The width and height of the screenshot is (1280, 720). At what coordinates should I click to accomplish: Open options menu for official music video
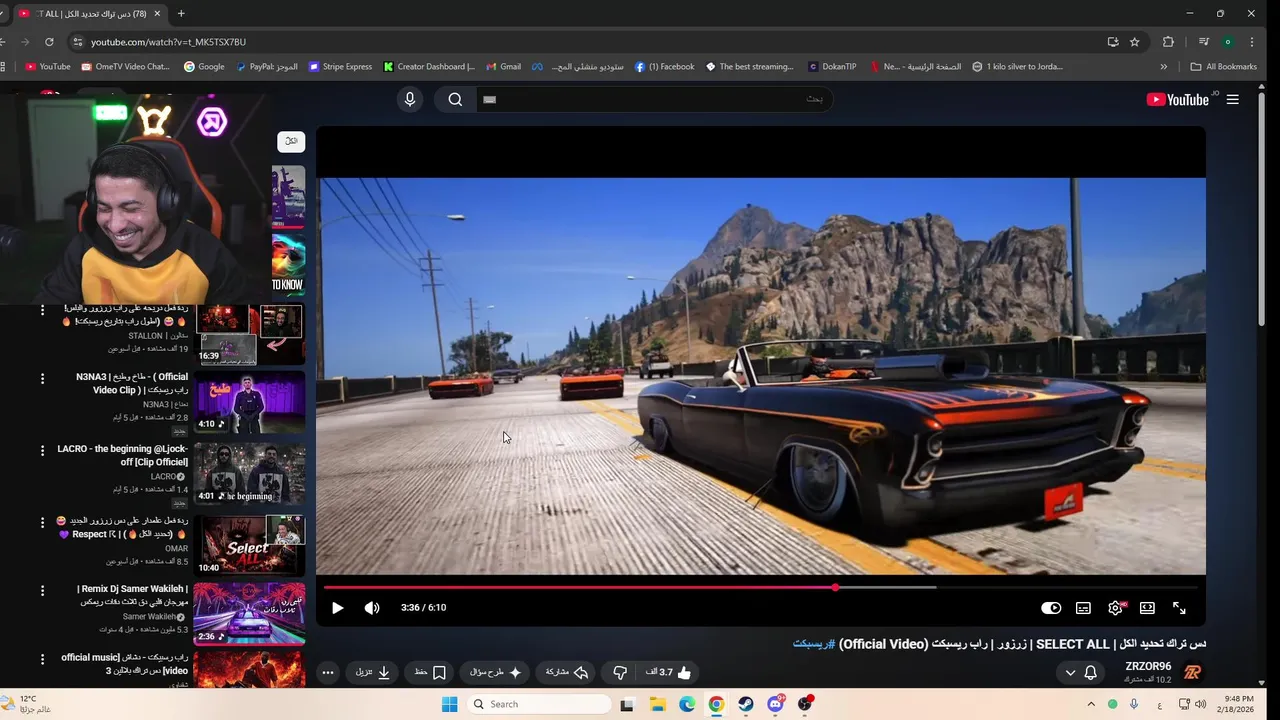pos(42,659)
